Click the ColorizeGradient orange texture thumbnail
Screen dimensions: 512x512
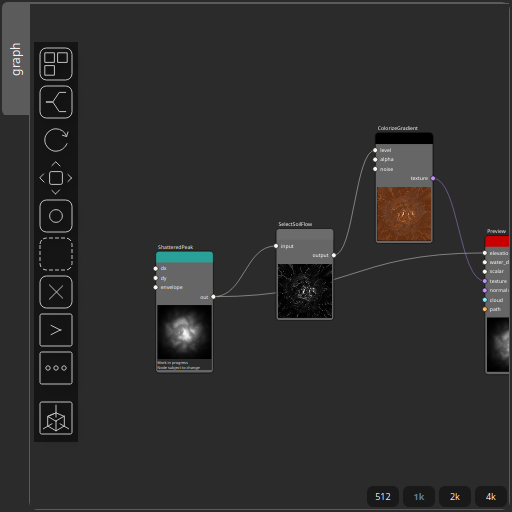click(x=404, y=214)
